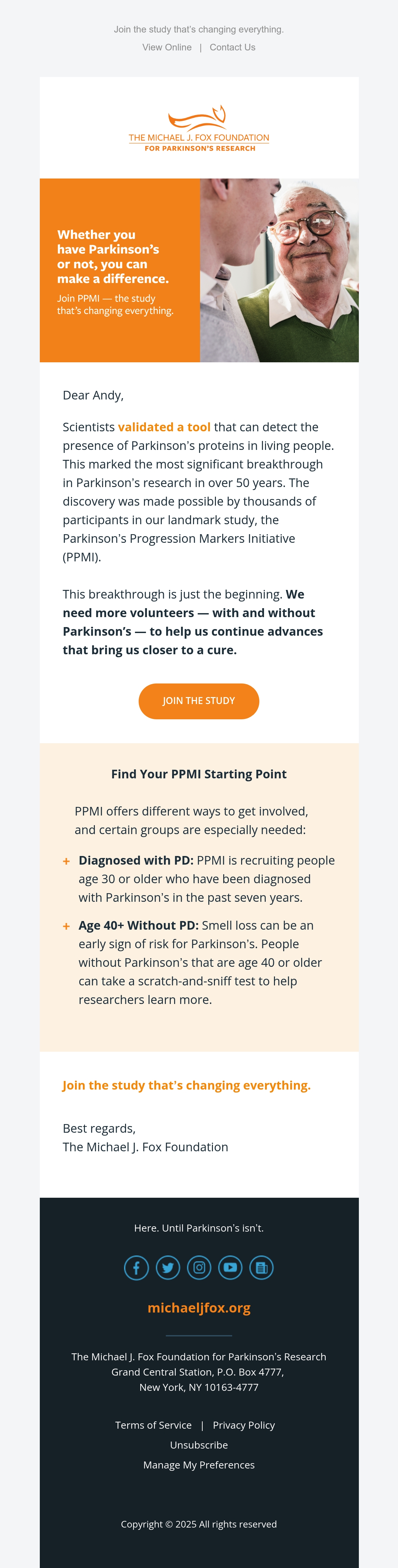Open the Instagram icon in footer
This screenshot has height=1568, width=398.
click(x=199, y=1267)
